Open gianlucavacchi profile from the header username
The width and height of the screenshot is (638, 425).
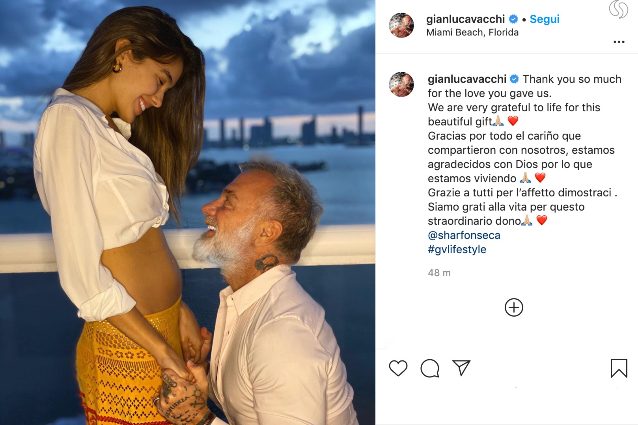[x=465, y=19]
